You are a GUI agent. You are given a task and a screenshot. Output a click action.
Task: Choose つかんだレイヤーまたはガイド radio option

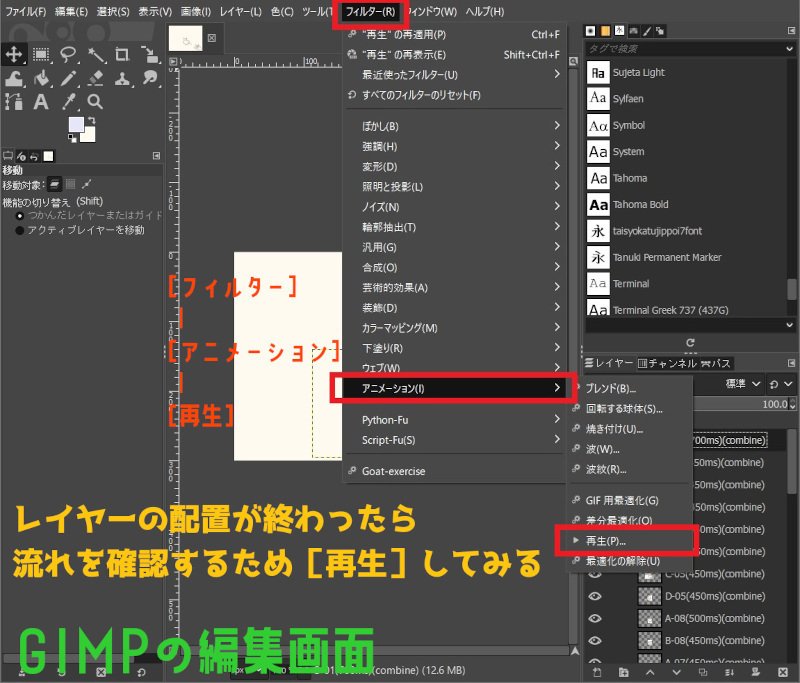tap(89, 216)
